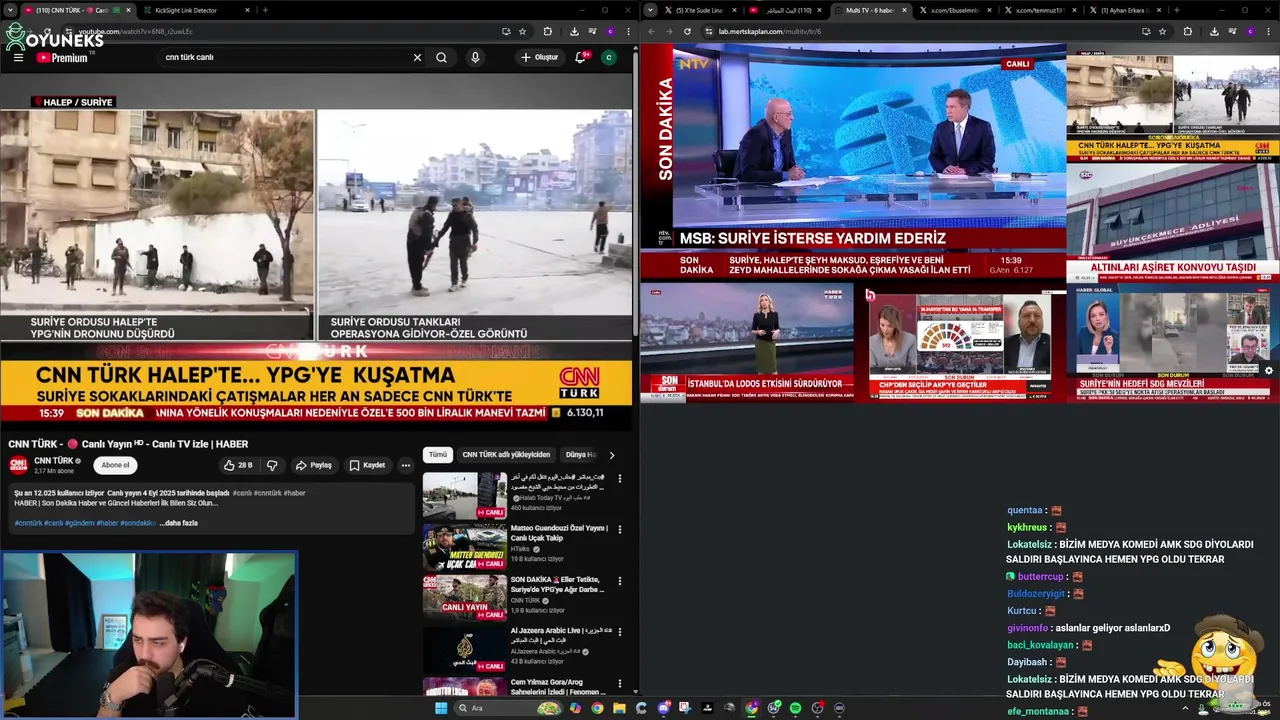The width and height of the screenshot is (1280, 720).
Task: Open the three-dot more actions under video
Action: [x=405, y=465]
